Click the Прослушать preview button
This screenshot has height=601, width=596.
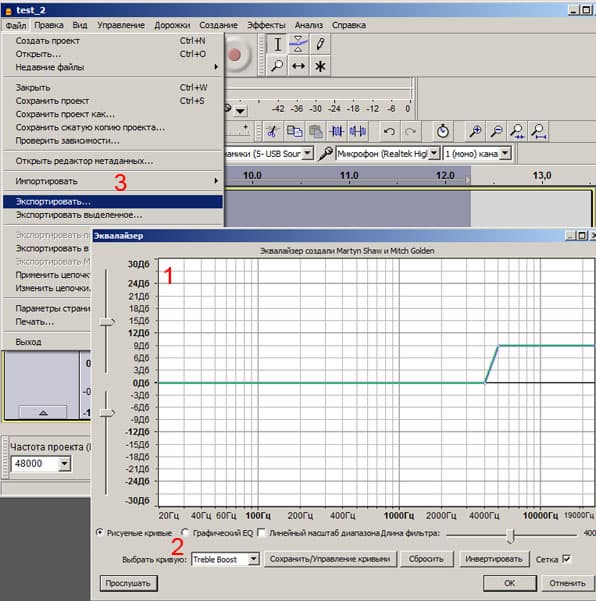128,583
